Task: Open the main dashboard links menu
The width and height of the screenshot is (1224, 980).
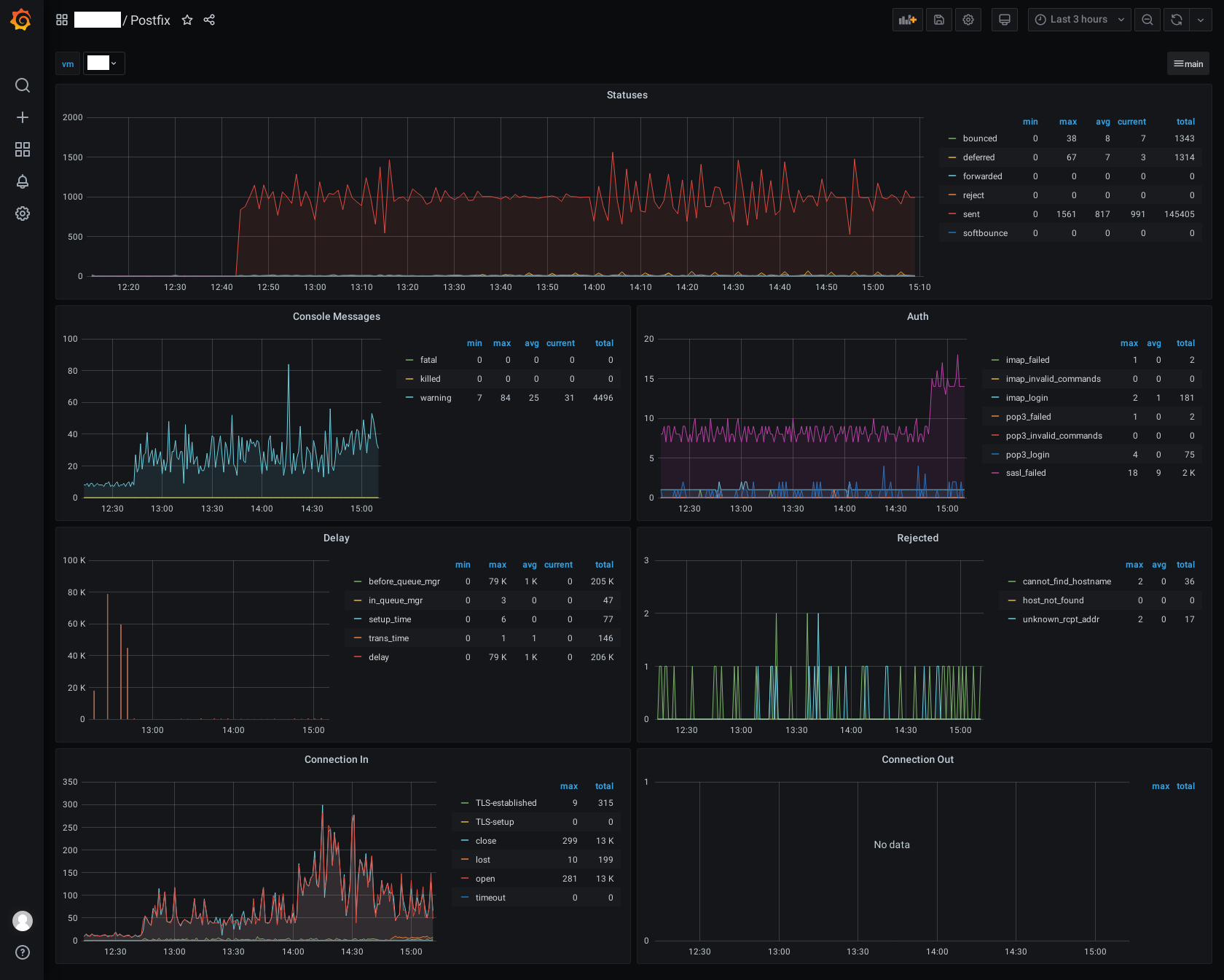Action: [1188, 63]
